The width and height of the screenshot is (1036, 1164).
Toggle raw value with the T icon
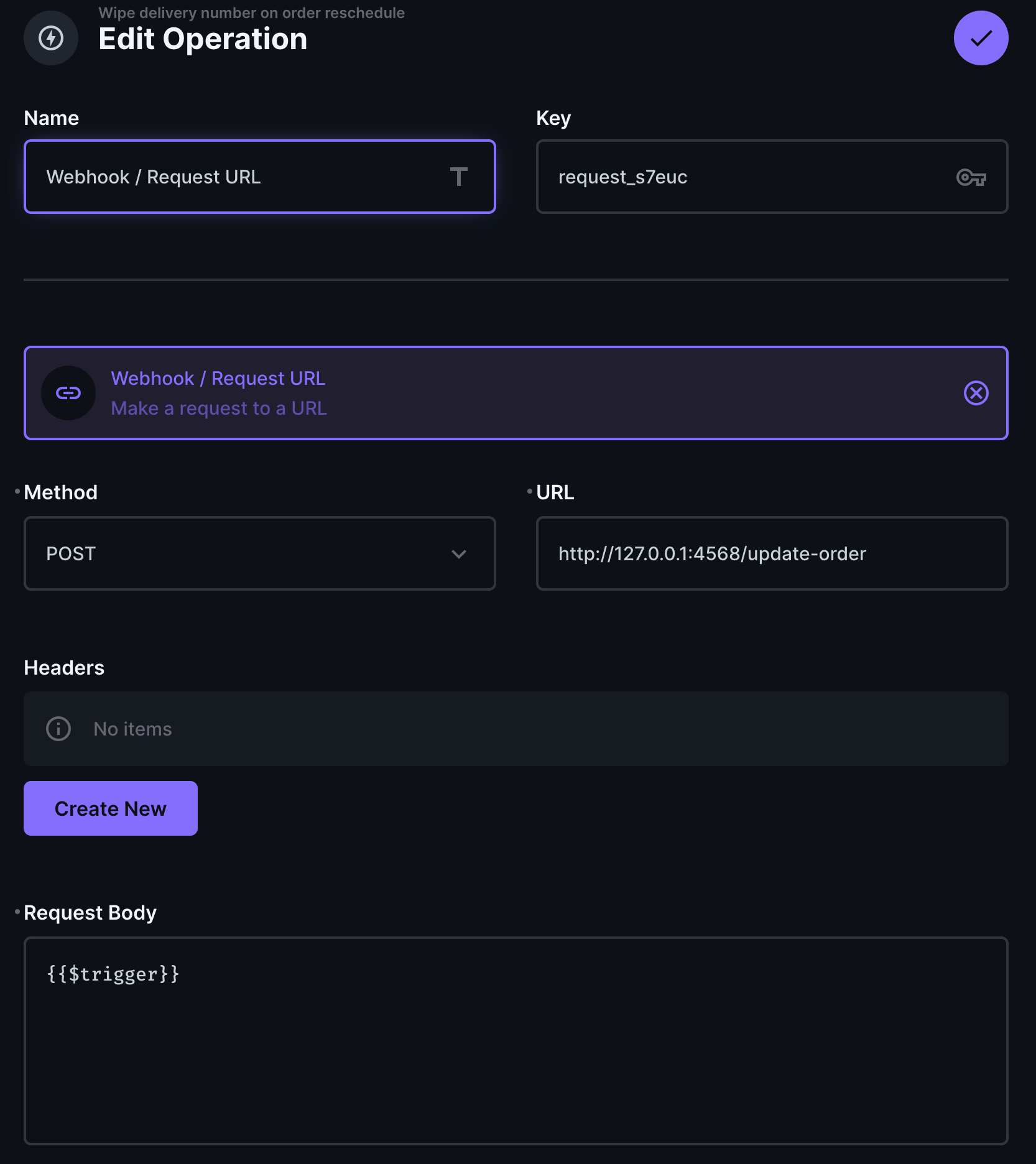[460, 177]
